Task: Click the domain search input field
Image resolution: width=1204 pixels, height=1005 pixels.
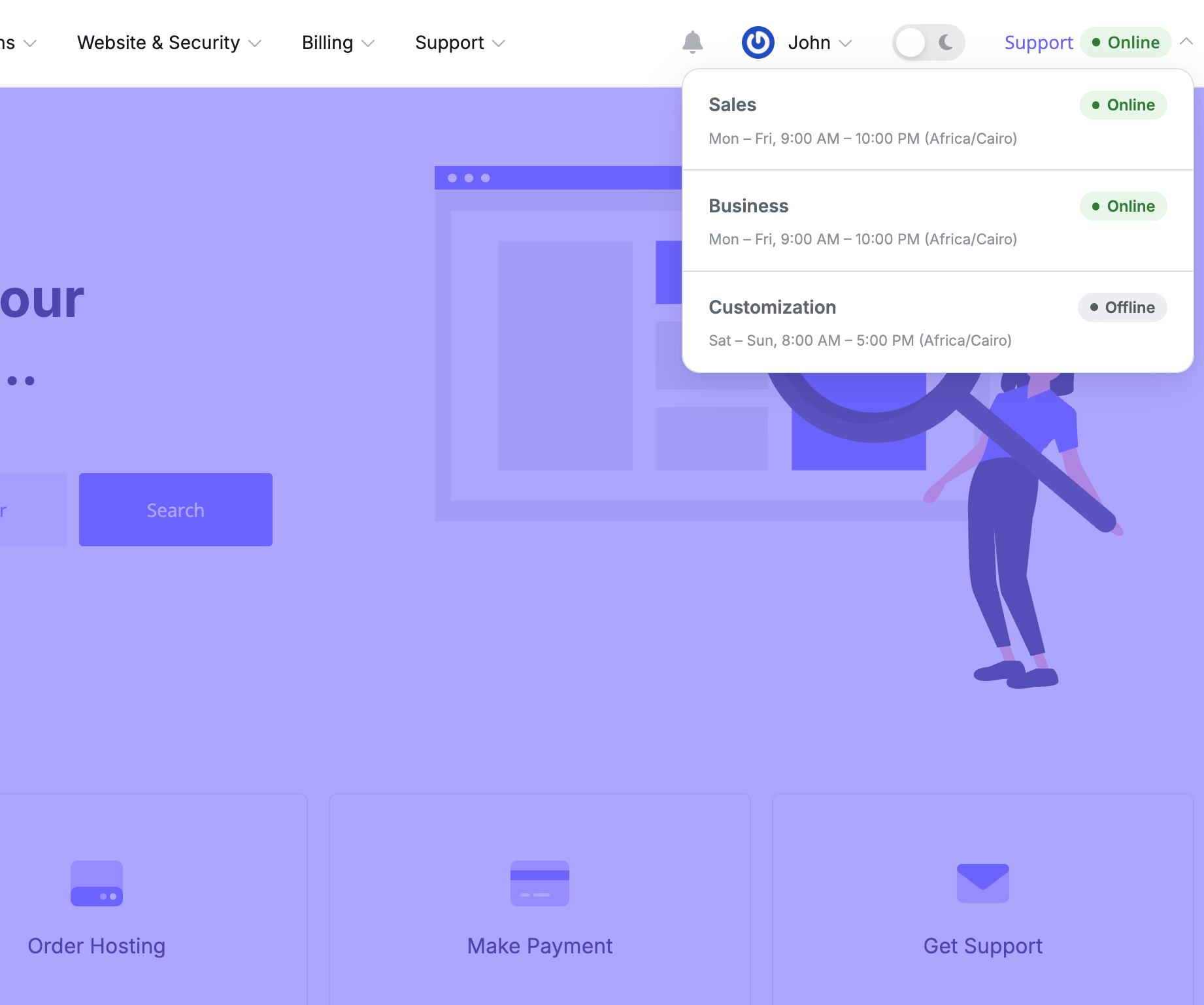Action: (x=33, y=510)
